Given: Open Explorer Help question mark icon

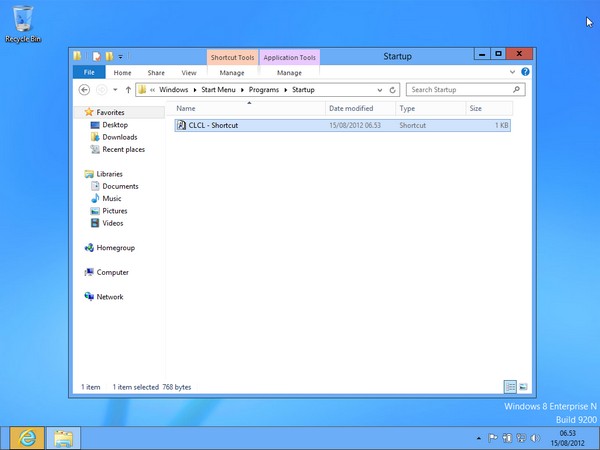Looking at the screenshot, I should pos(525,72).
